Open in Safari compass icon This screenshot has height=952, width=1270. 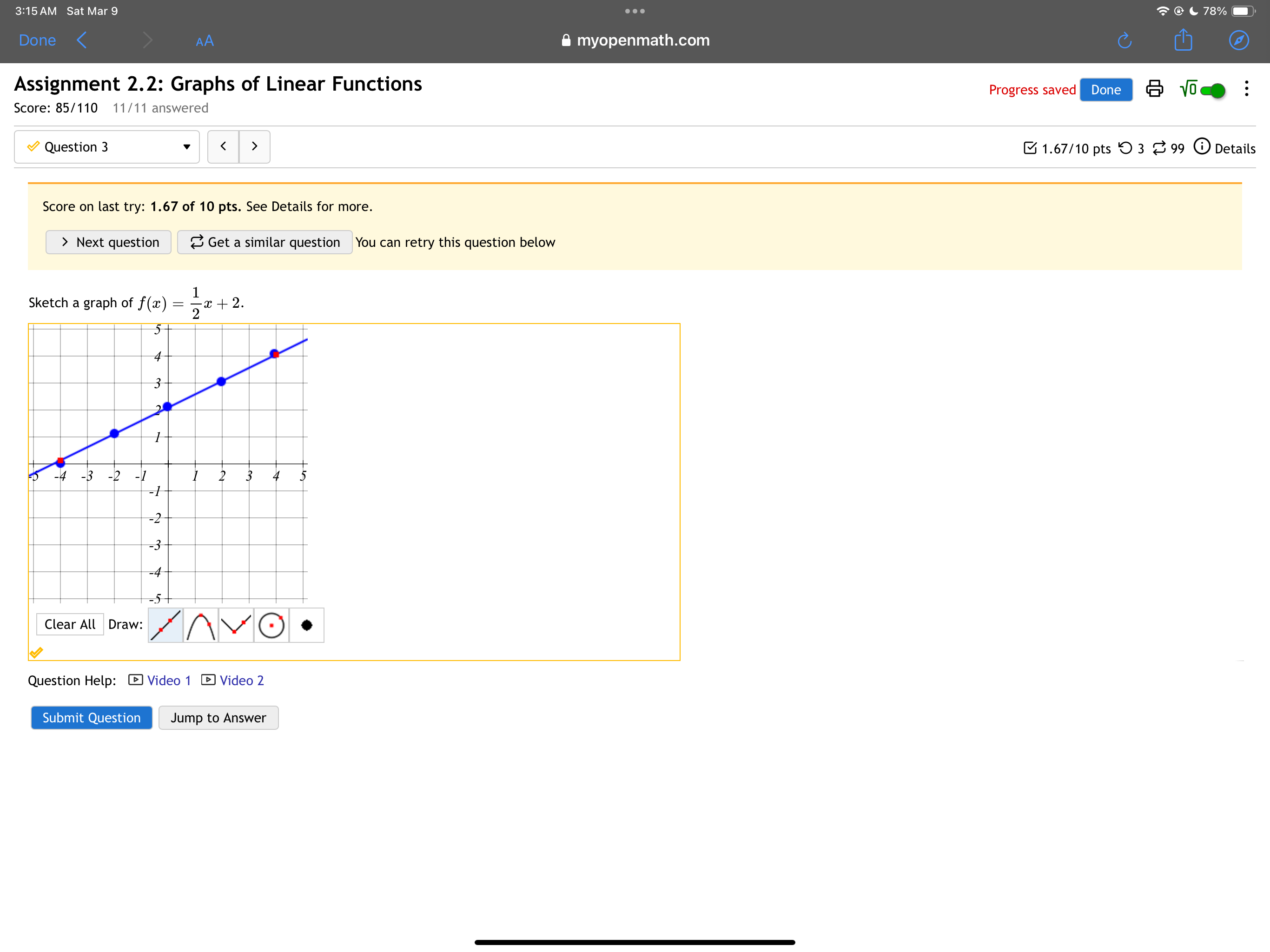pos(1238,40)
